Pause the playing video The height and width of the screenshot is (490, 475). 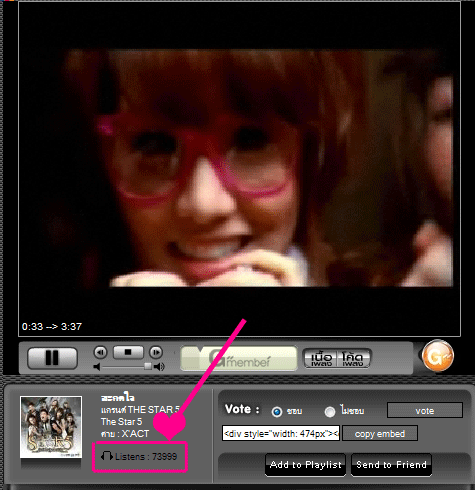[52, 358]
